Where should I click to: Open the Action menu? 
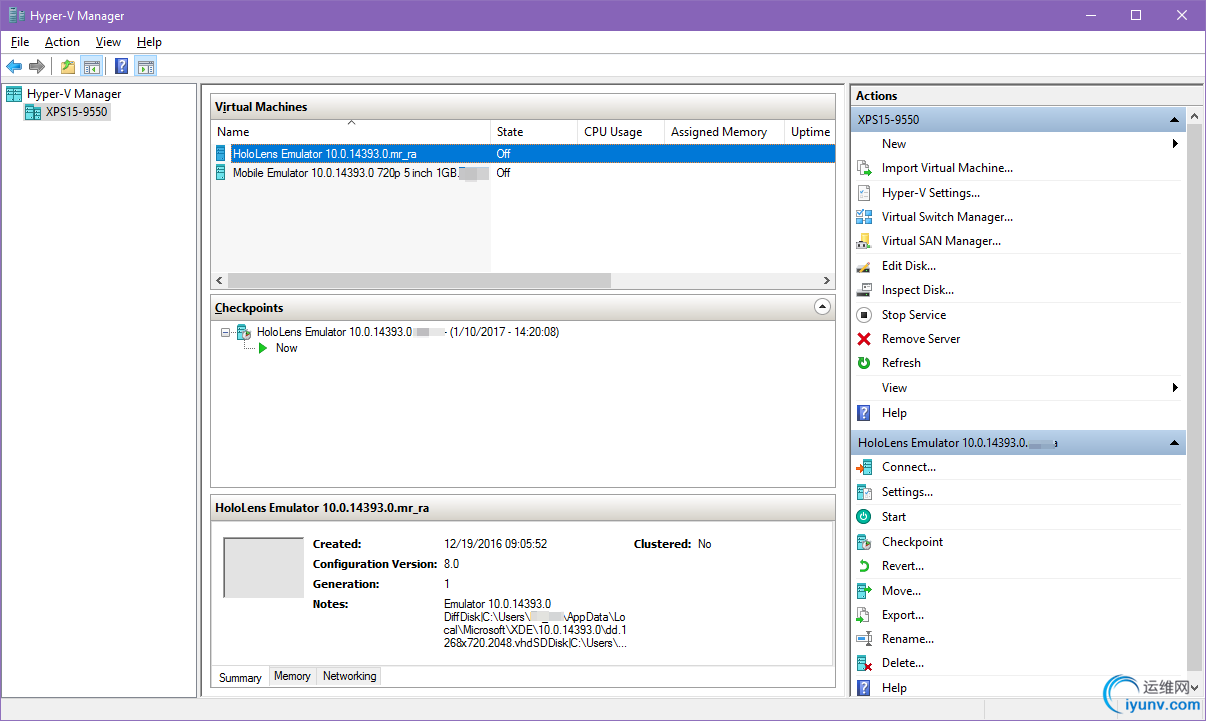coord(62,42)
